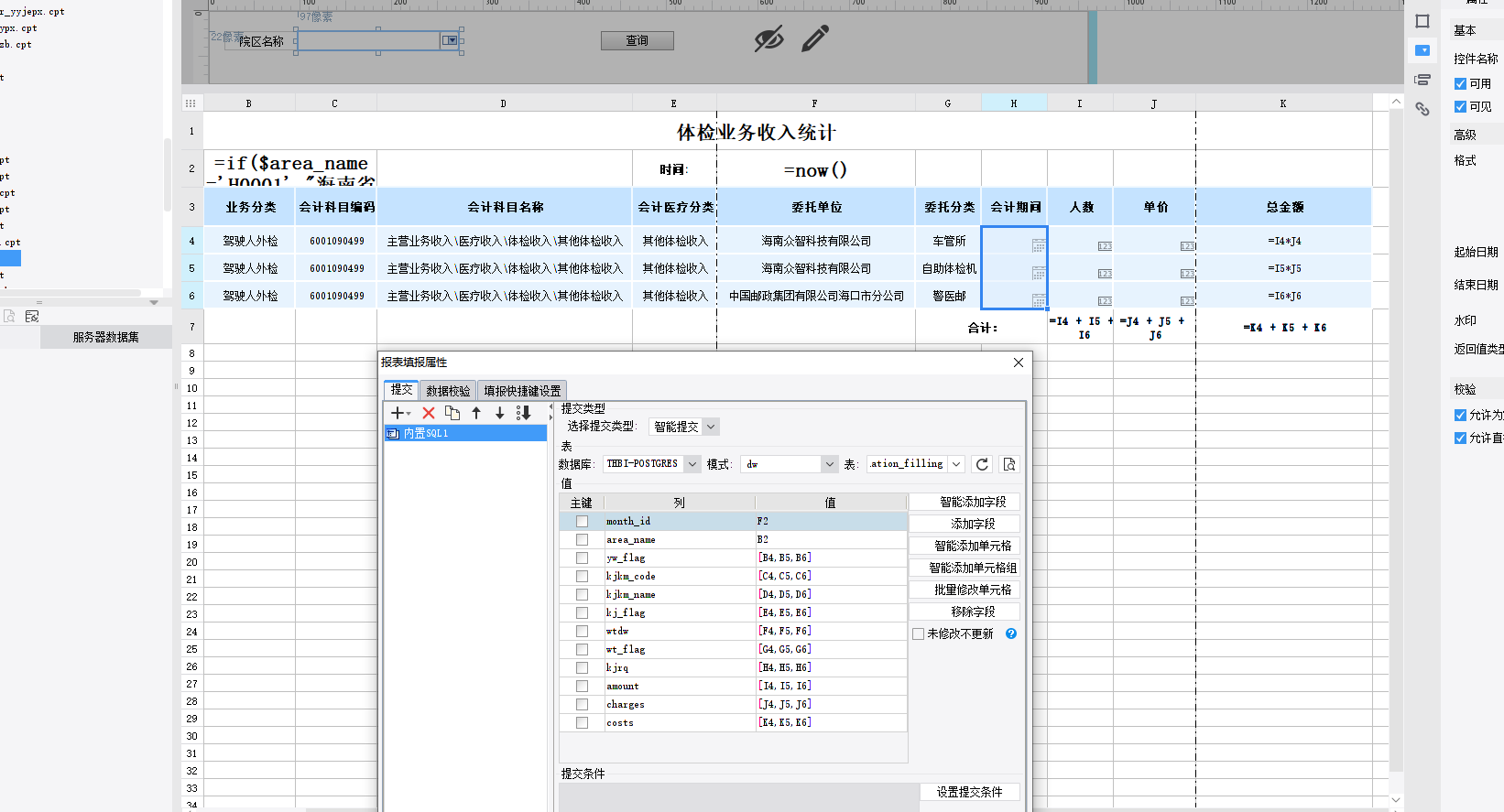Click 移除字段 button

[964, 612]
